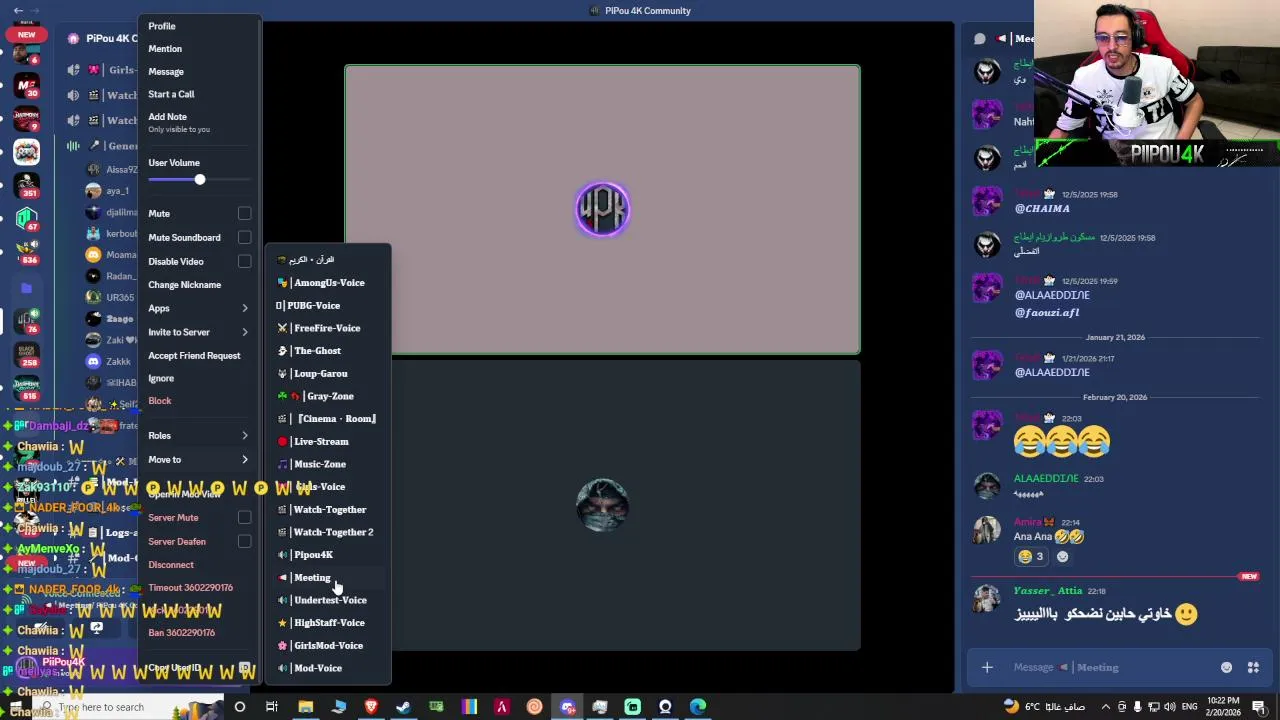Open File Explorer in taskbar
Viewport: 1280px width, 720px height.
coord(305,707)
